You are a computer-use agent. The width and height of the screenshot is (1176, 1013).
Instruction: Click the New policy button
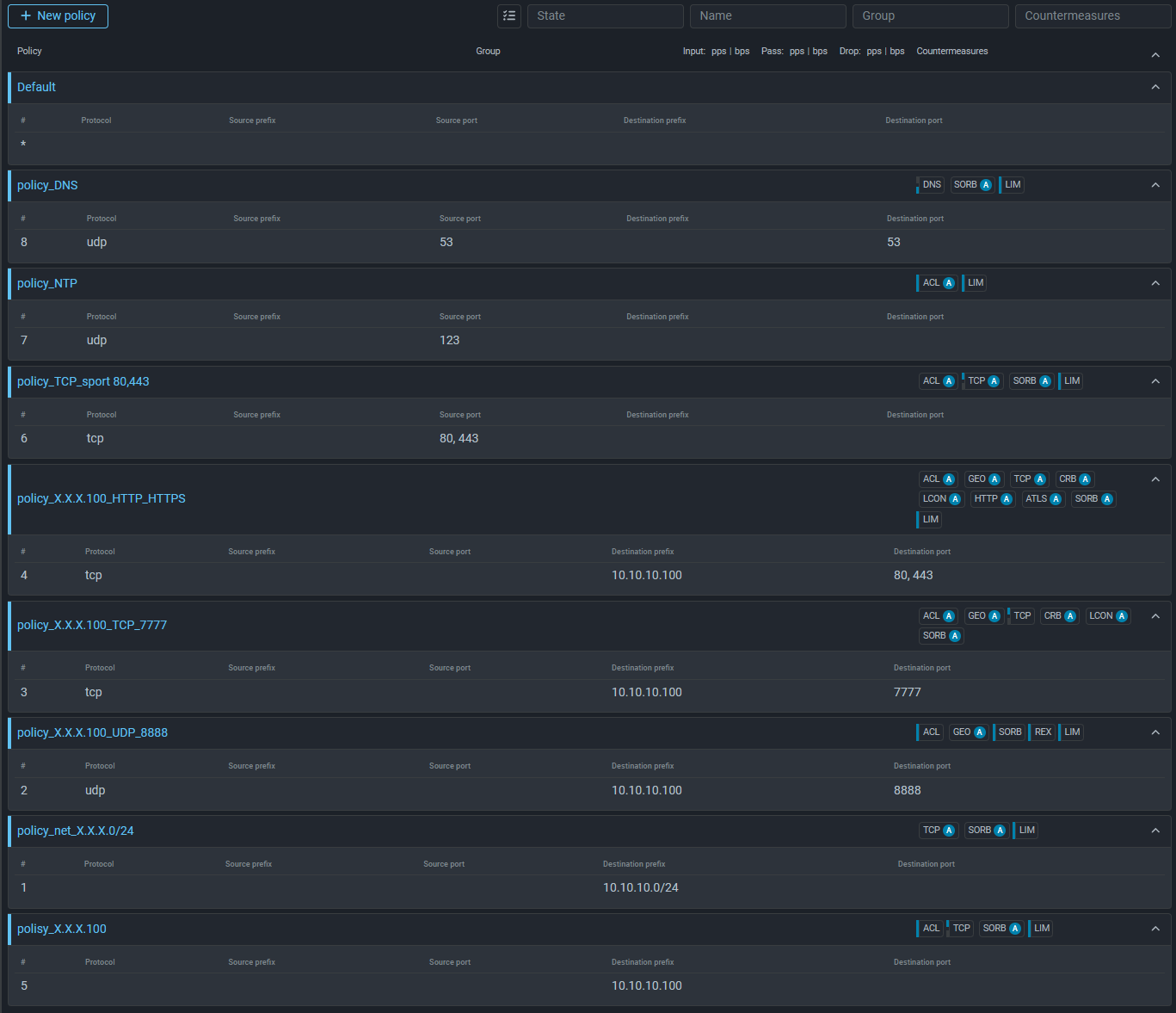coord(58,15)
